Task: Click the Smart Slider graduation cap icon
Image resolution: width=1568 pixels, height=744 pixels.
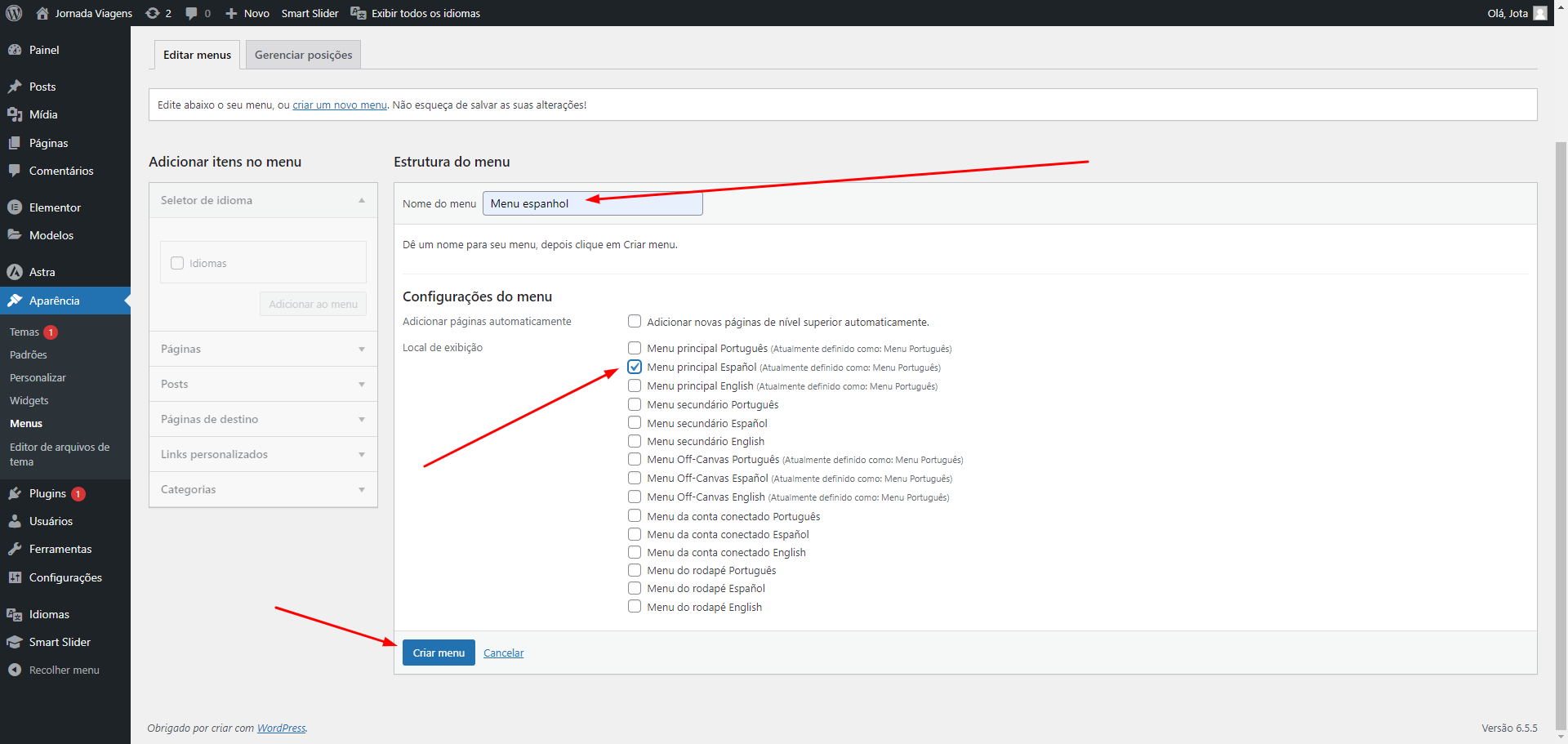Action: click(15, 642)
